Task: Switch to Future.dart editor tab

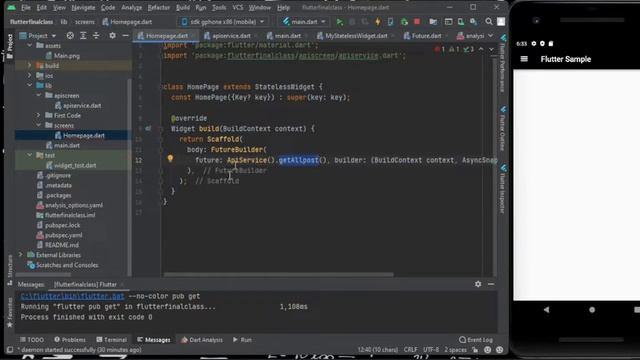Action: 426,36
